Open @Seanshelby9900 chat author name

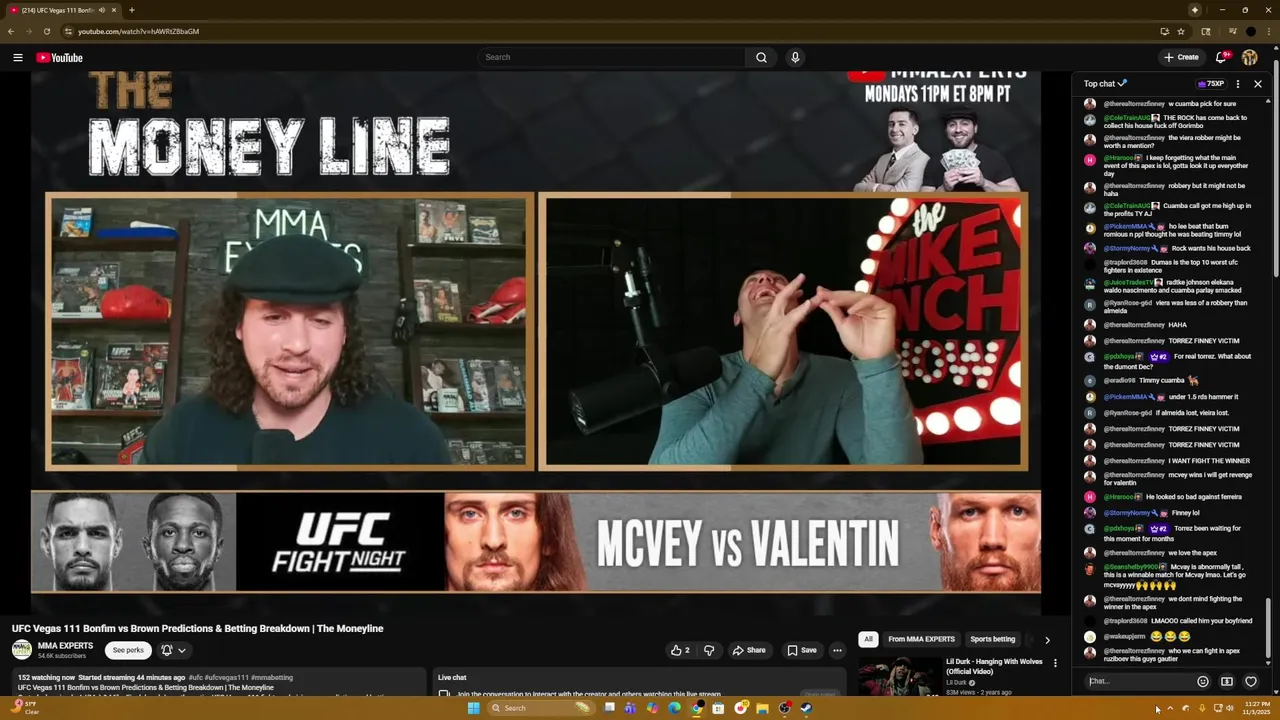(x=1131, y=567)
